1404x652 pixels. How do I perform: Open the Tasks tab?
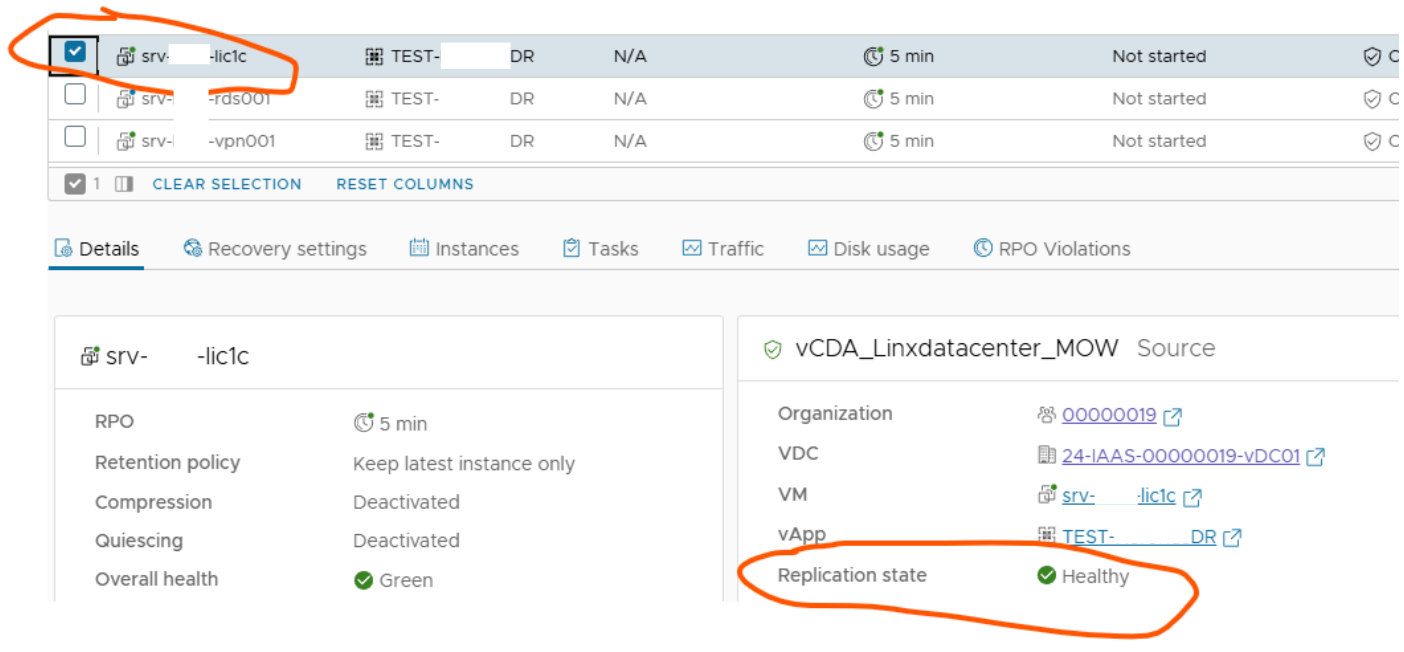click(600, 249)
